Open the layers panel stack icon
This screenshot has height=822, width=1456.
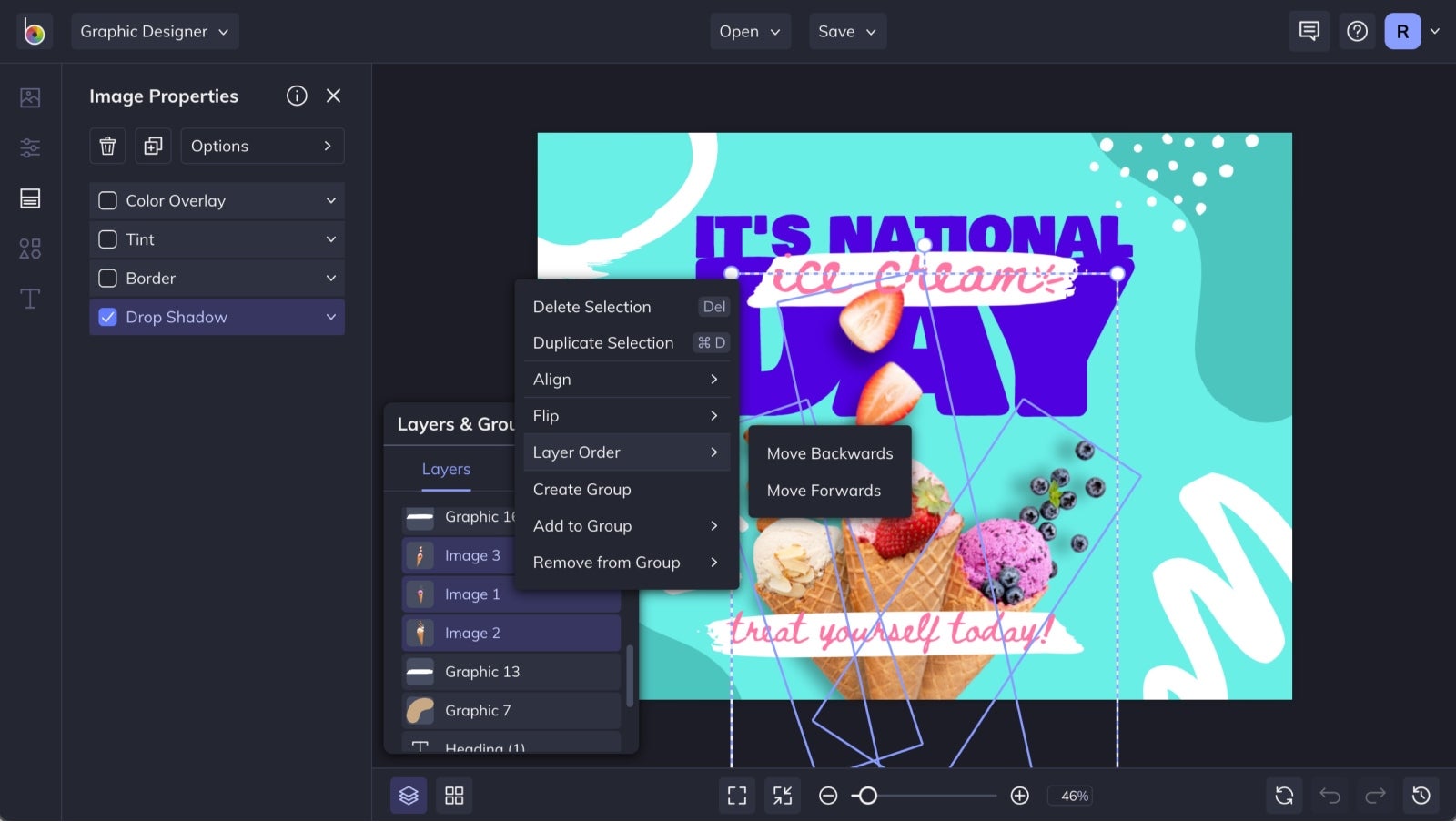pyautogui.click(x=409, y=796)
